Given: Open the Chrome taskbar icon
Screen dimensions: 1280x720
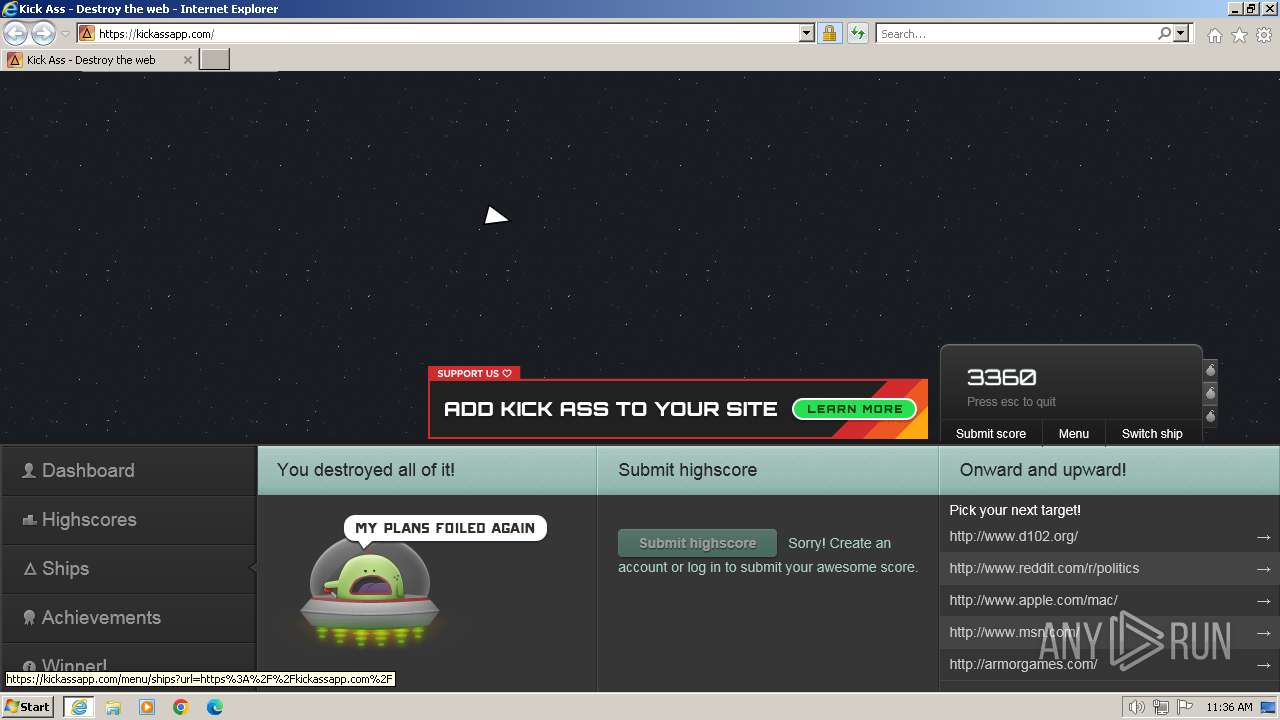Looking at the screenshot, I should tap(180, 707).
